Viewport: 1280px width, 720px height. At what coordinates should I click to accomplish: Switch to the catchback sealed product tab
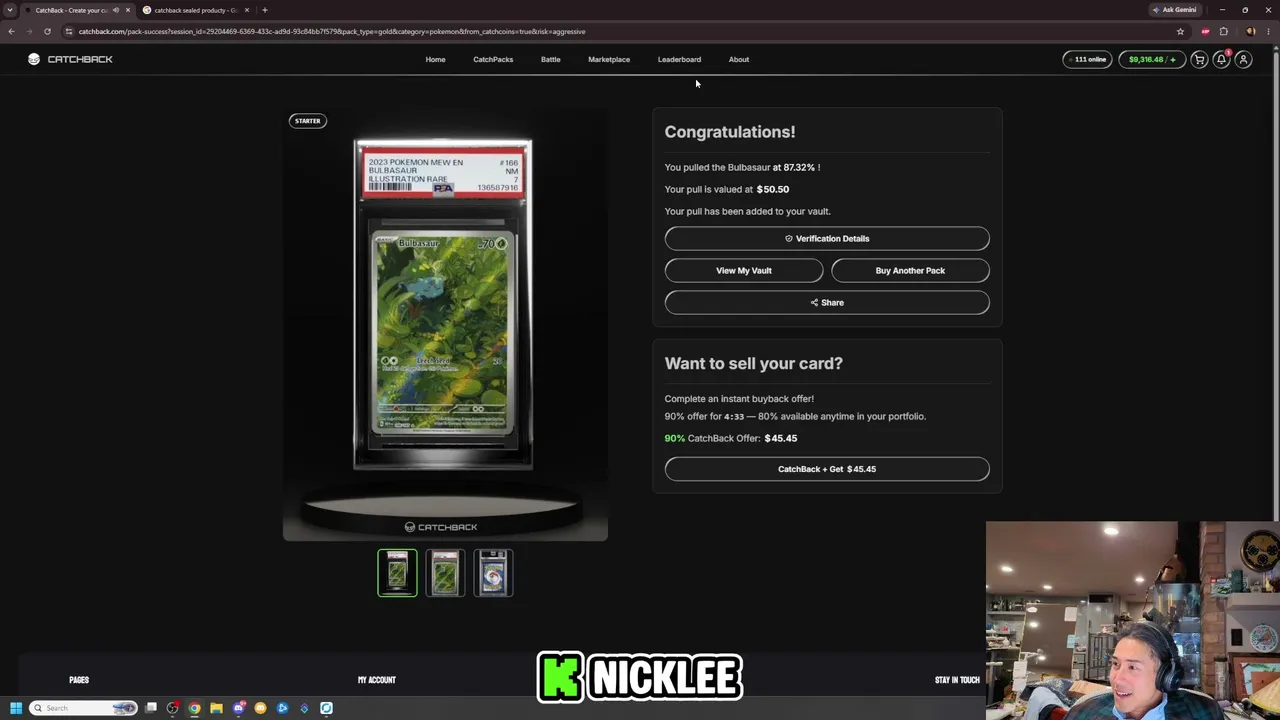pyautogui.click(x=196, y=10)
